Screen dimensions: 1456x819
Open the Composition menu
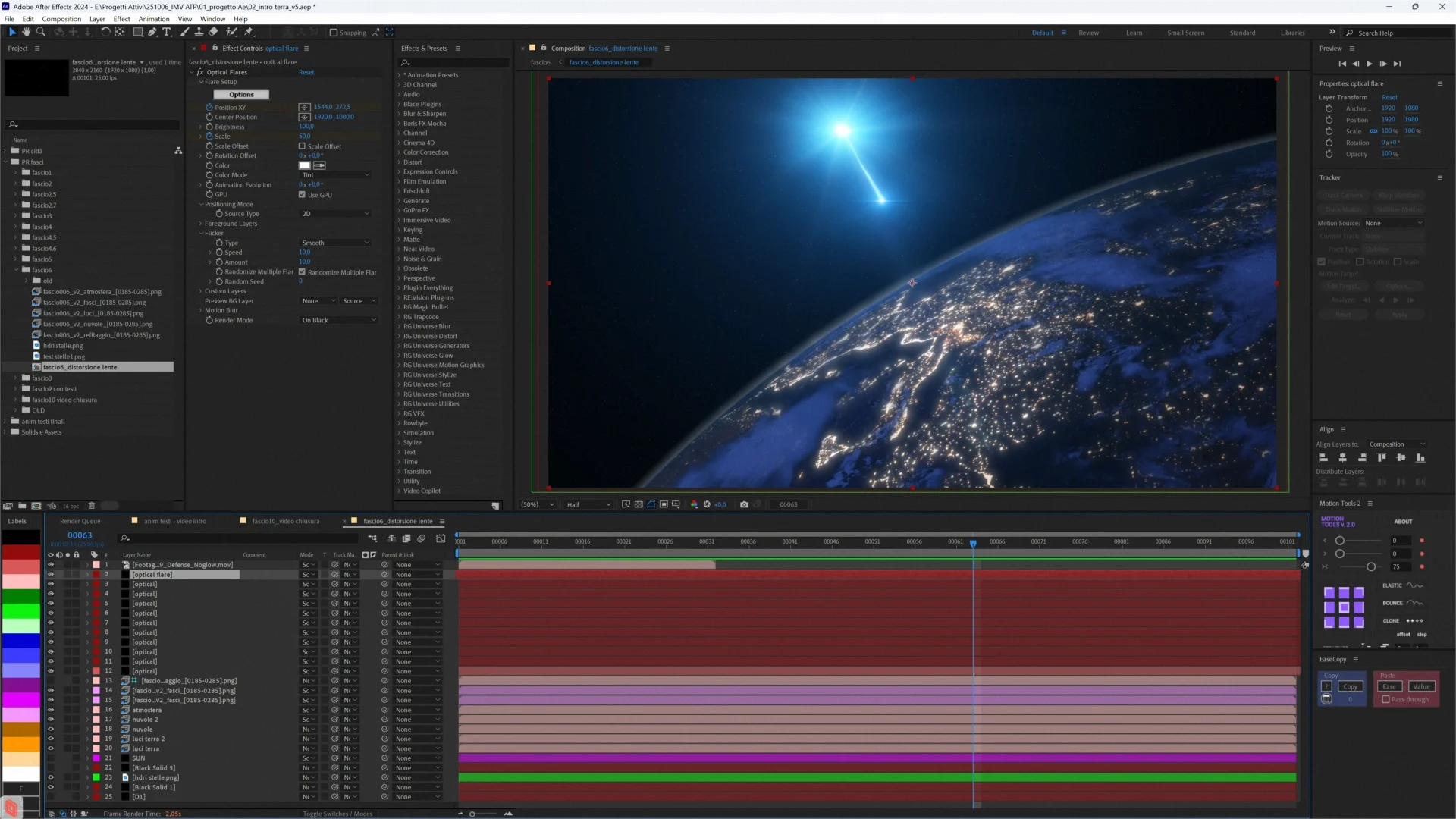tap(61, 19)
